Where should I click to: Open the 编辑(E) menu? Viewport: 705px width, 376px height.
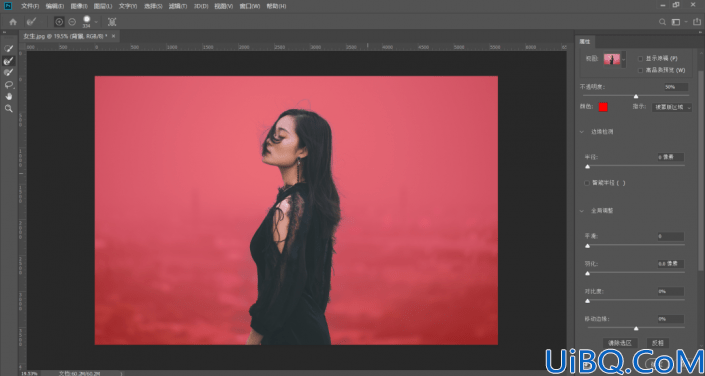pyautogui.click(x=54, y=6)
